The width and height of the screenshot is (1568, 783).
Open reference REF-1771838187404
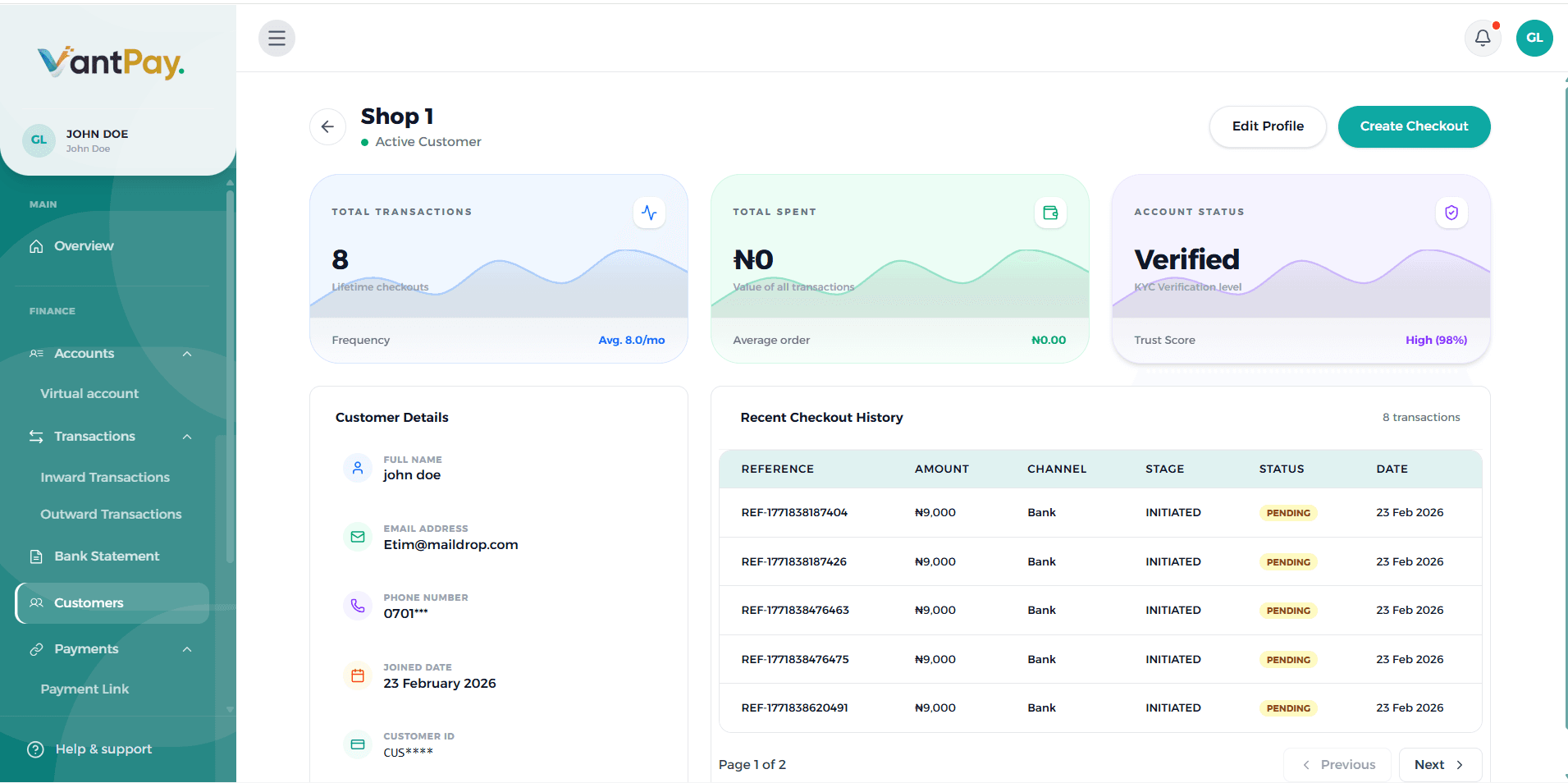[x=794, y=511]
